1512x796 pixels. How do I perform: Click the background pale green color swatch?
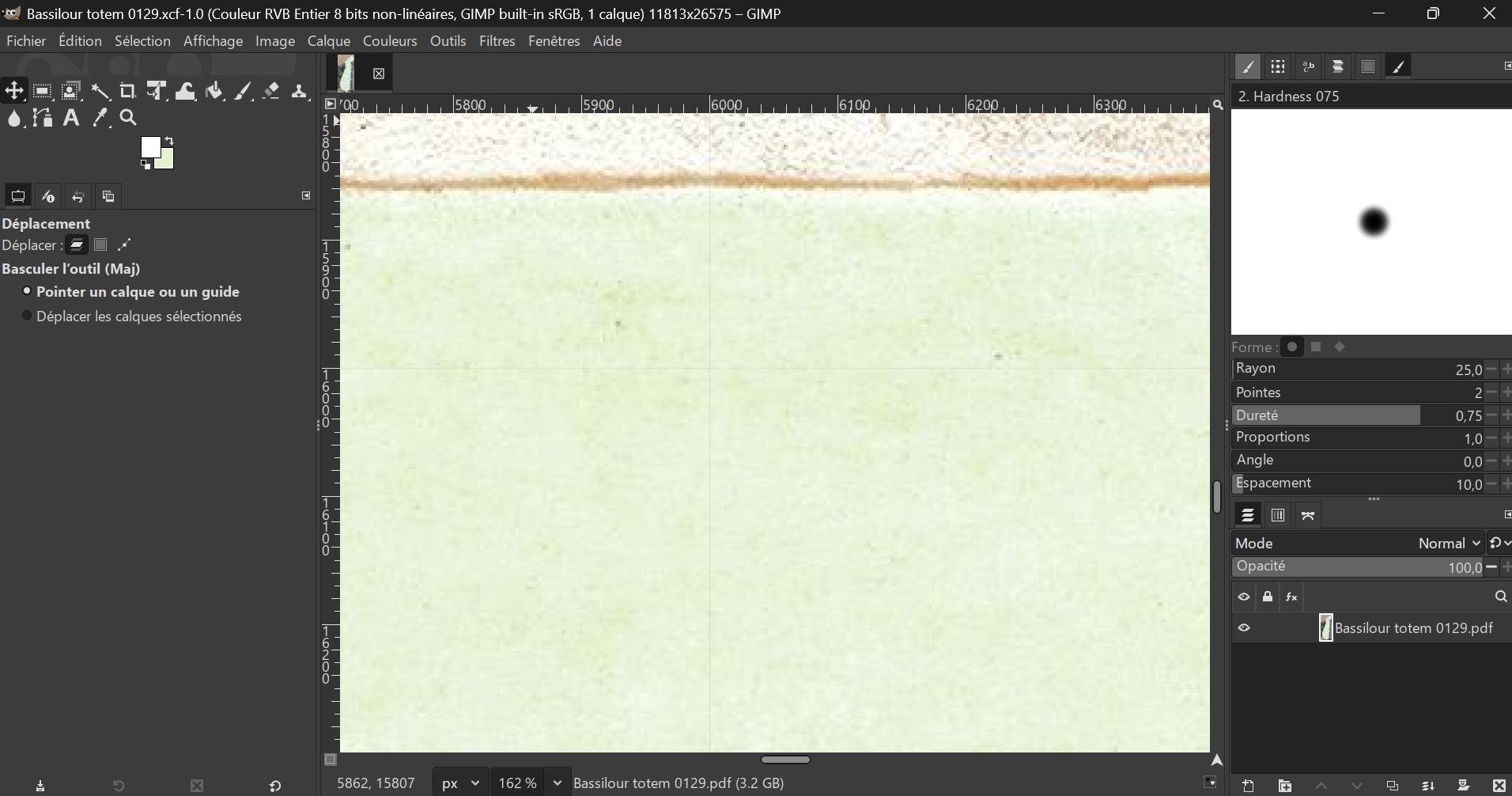pos(167,161)
